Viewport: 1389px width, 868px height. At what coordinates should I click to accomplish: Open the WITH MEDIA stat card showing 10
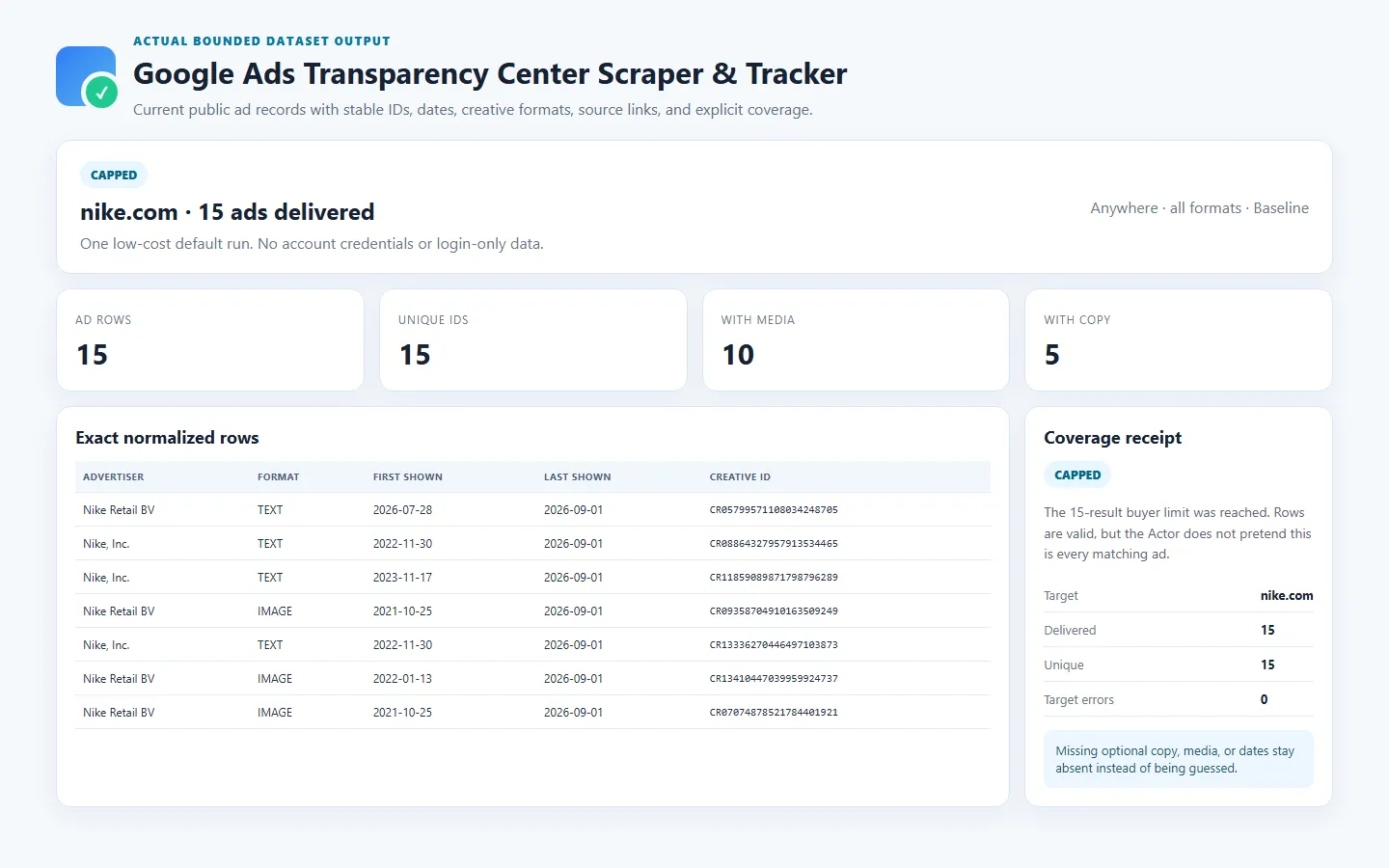point(856,339)
